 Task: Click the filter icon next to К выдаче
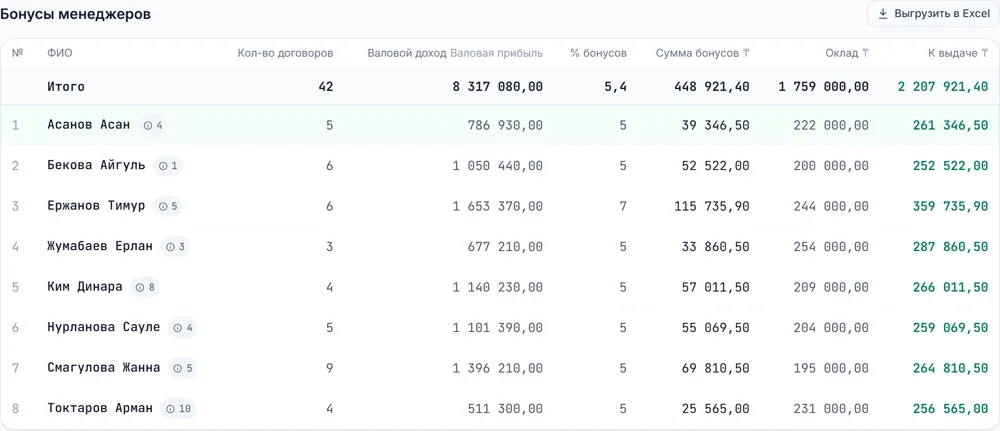(985, 54)
